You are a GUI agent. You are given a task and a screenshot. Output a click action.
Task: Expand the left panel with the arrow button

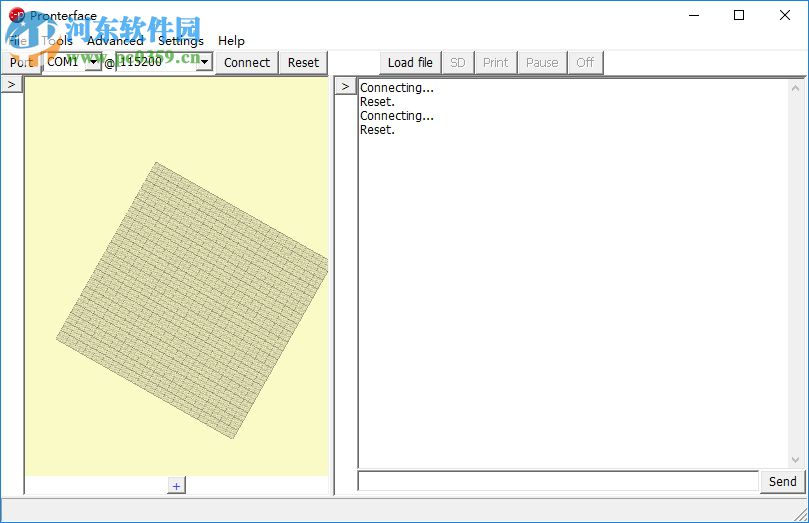click(11, 84)
